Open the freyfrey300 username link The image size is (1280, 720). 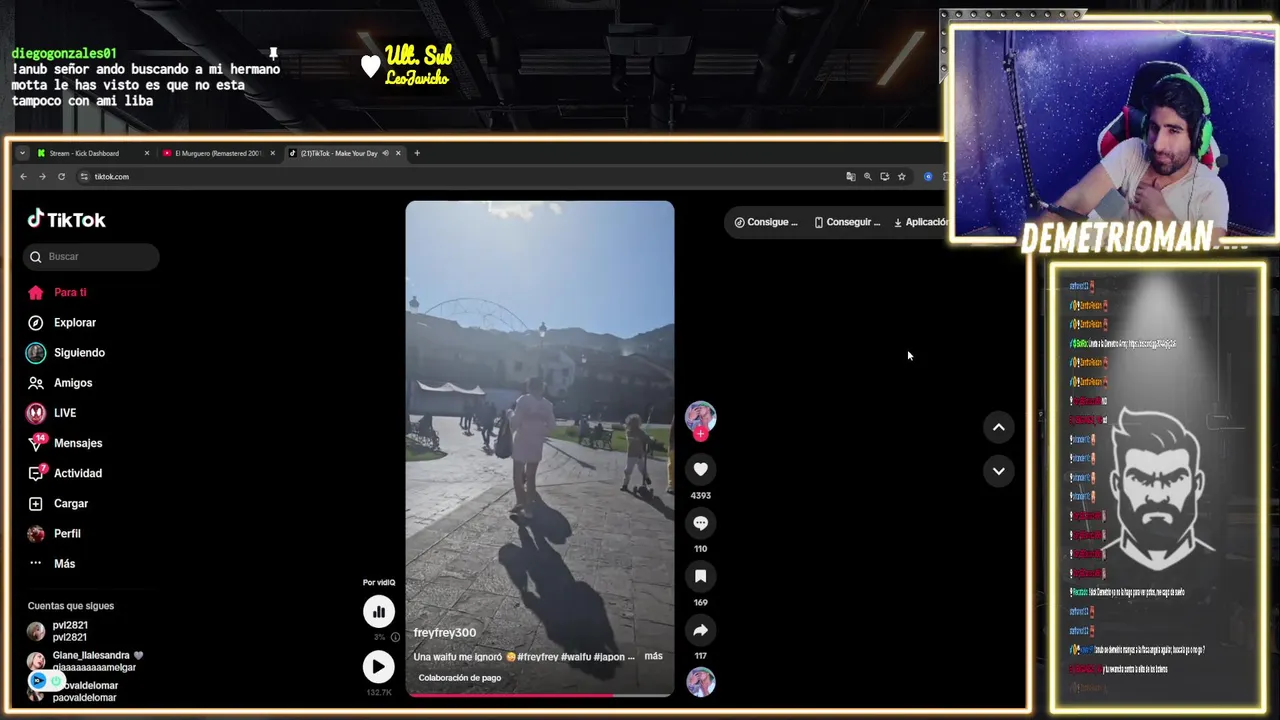click(445, 632)
